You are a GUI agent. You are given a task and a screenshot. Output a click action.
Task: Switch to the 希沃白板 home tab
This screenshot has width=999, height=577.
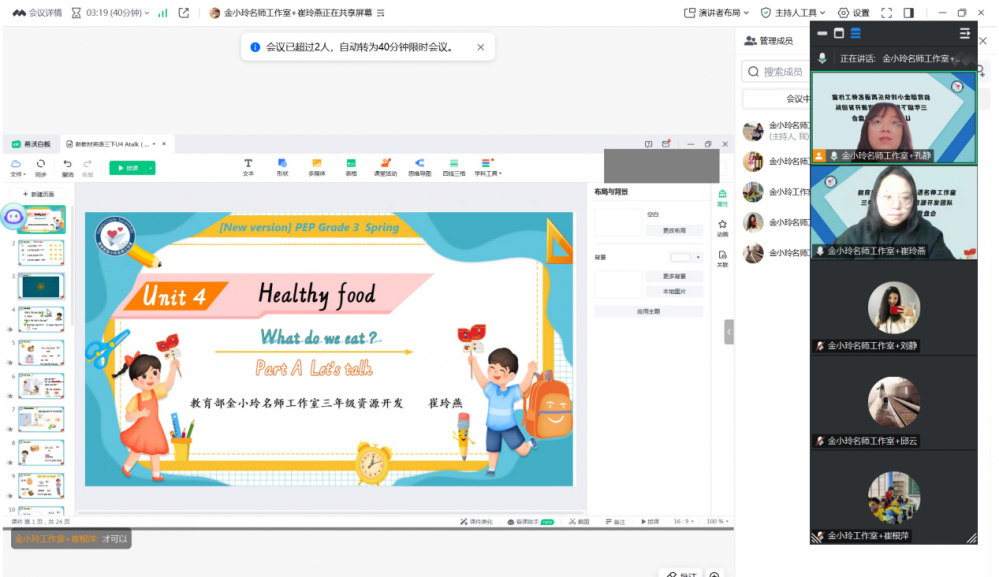[x=31, y=144]
